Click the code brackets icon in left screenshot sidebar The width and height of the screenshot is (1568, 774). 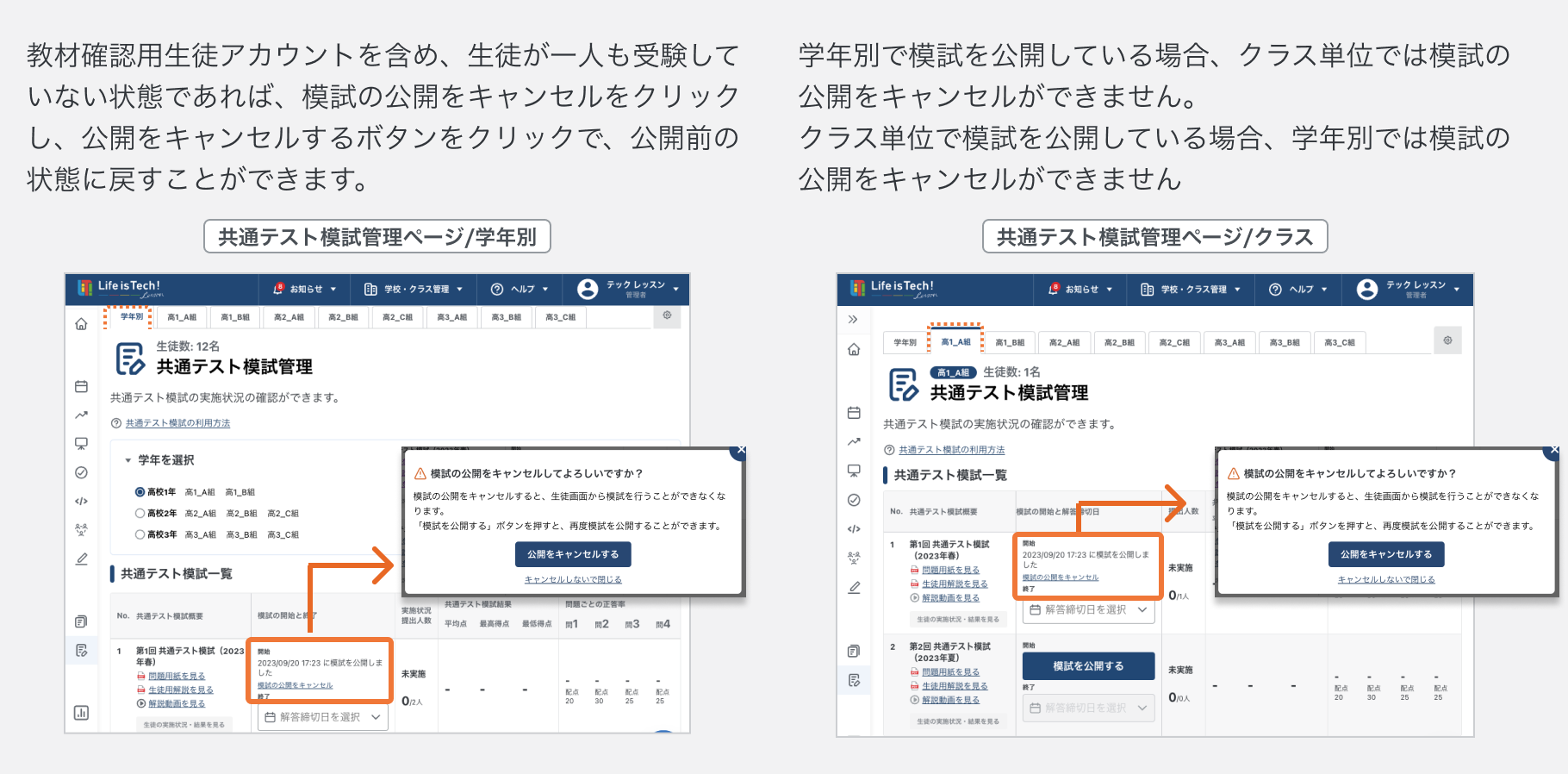click(81, 501)
